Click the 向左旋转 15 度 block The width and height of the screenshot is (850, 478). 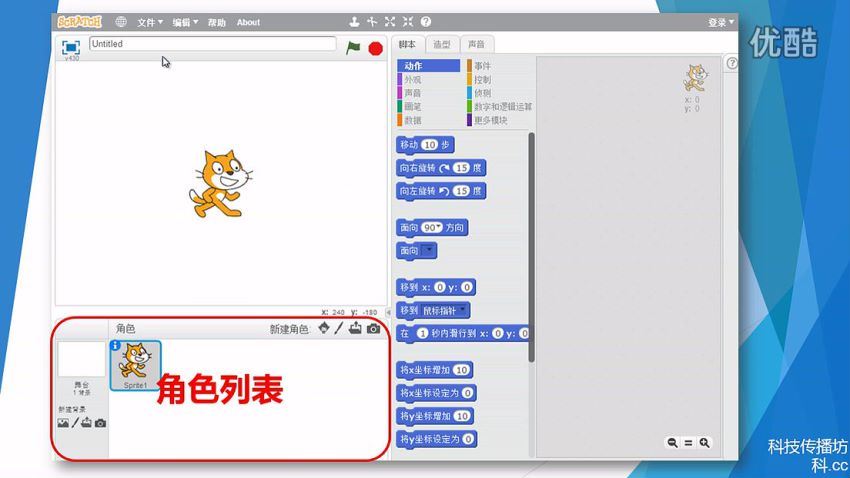point(441,191)
